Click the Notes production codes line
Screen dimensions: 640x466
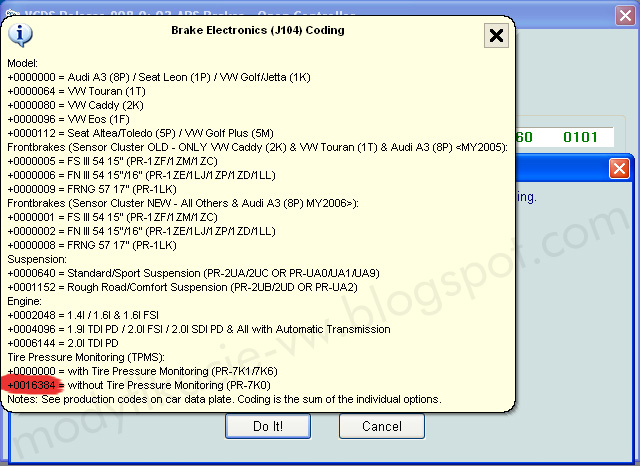click(224, 399)
